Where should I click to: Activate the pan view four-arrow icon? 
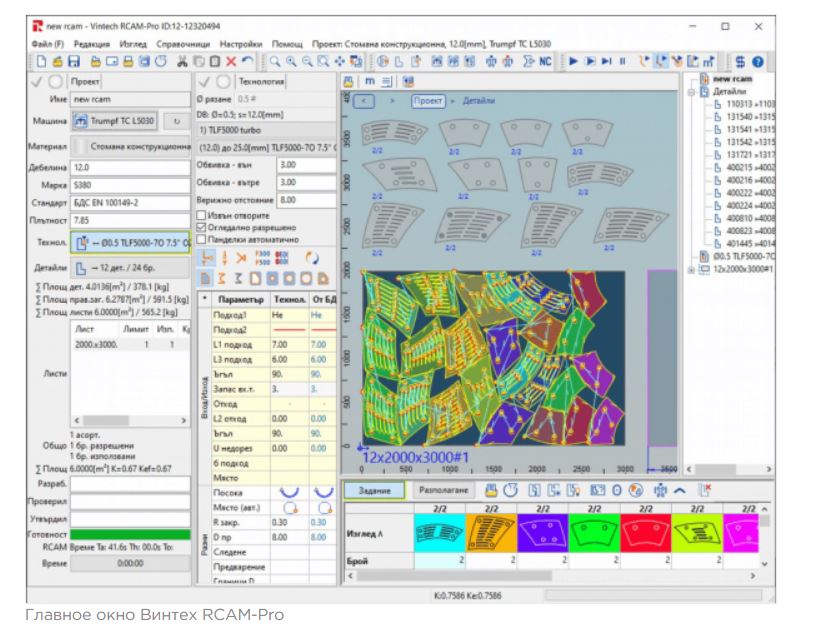pyautogui.click(x=340, y=62)
